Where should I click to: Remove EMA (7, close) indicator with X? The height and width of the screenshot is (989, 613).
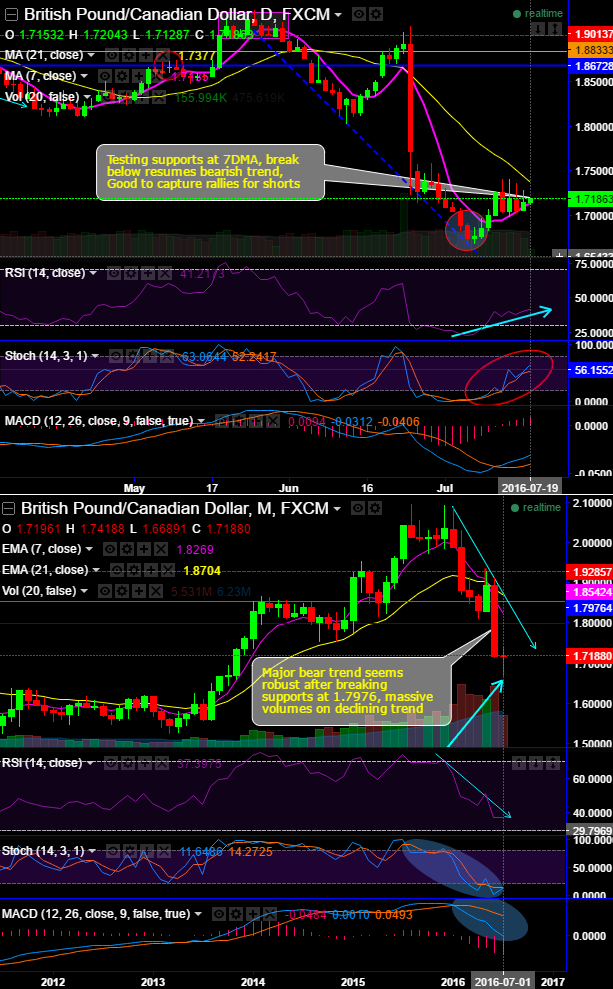pos(161,549)
